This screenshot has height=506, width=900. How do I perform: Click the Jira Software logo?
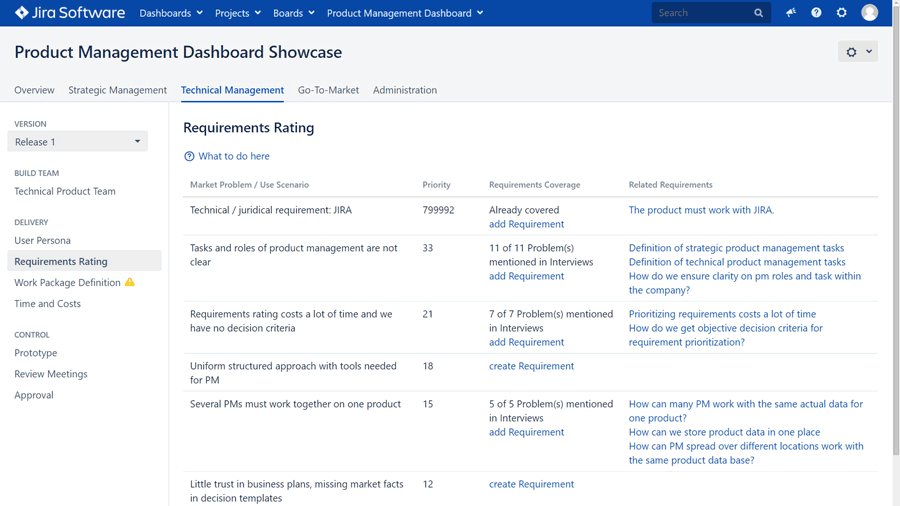(69, 13)
